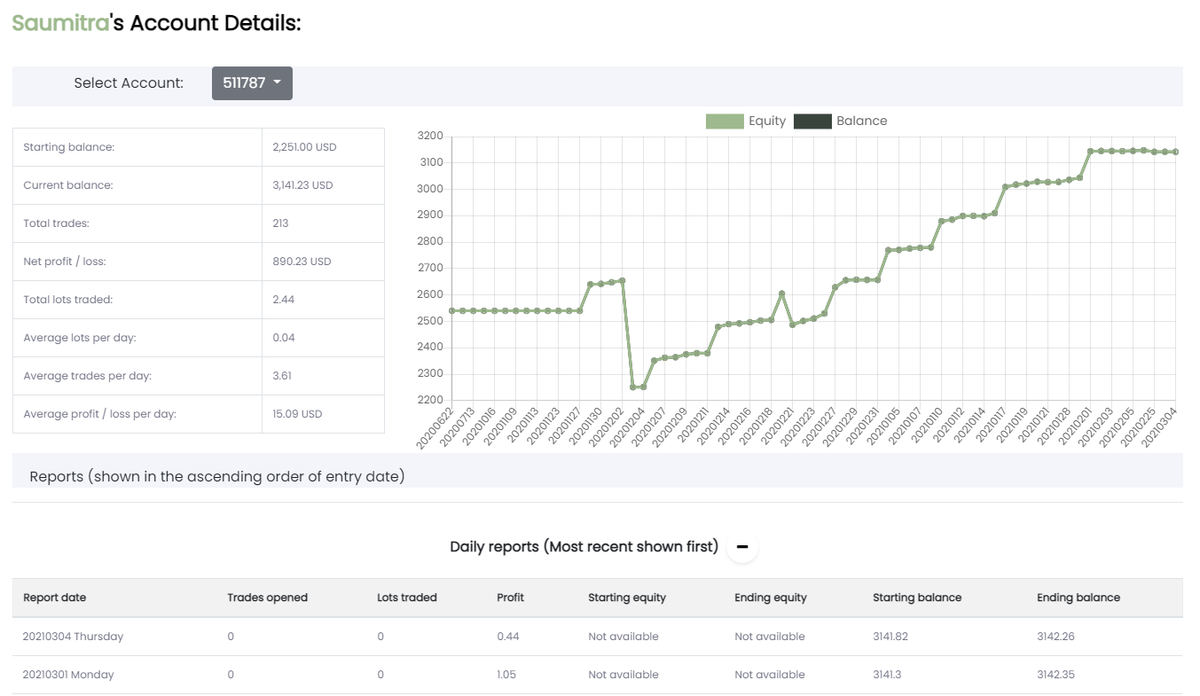Click the 3200 y-axis label on chart

pyautogui.click(x=430, y=136)
